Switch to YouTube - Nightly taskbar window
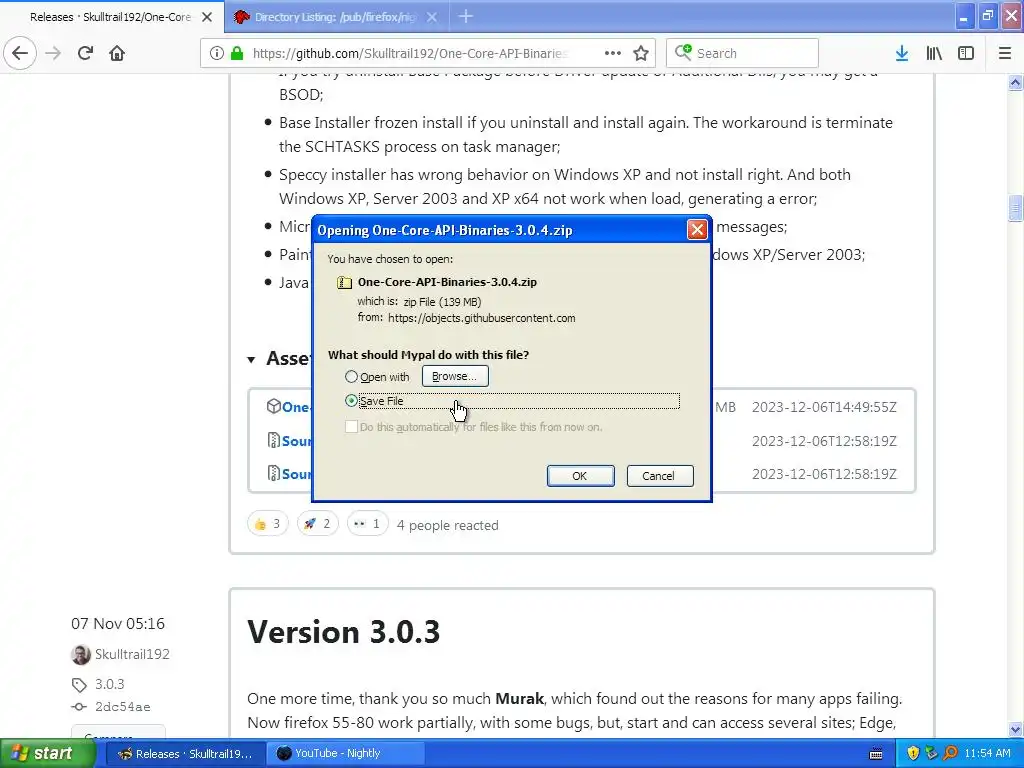This screenshot has width=1024, height=768. click(345, 753)
